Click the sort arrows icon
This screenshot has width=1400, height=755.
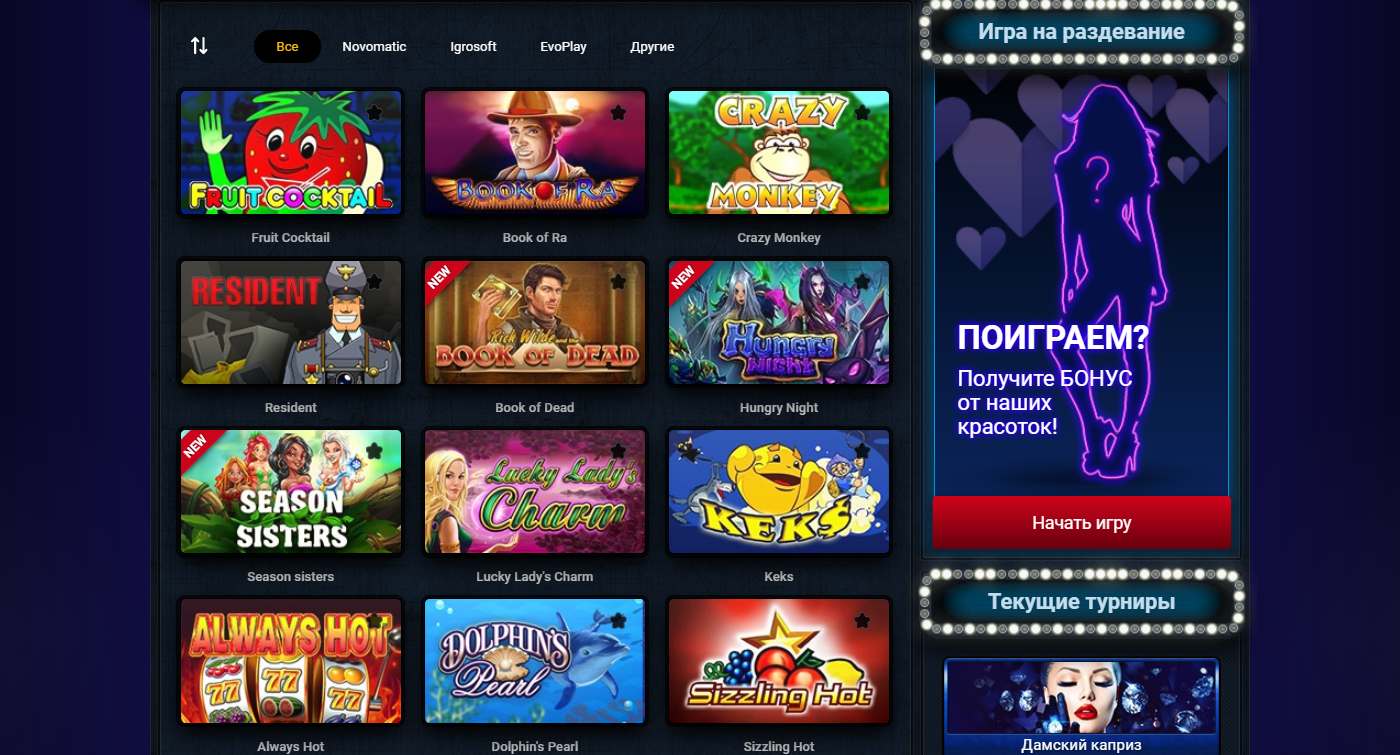(199, 46)
